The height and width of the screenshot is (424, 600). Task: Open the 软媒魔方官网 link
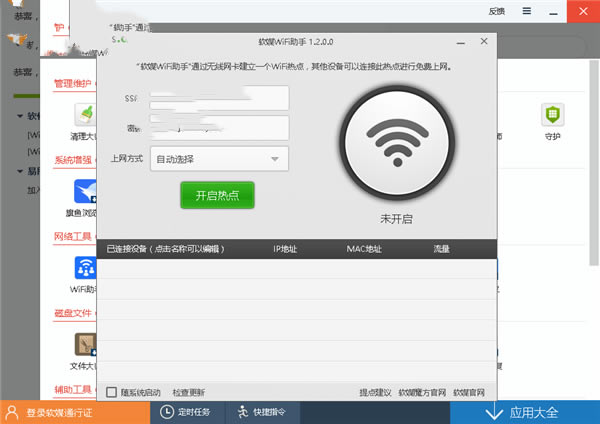tap(422, 393)
